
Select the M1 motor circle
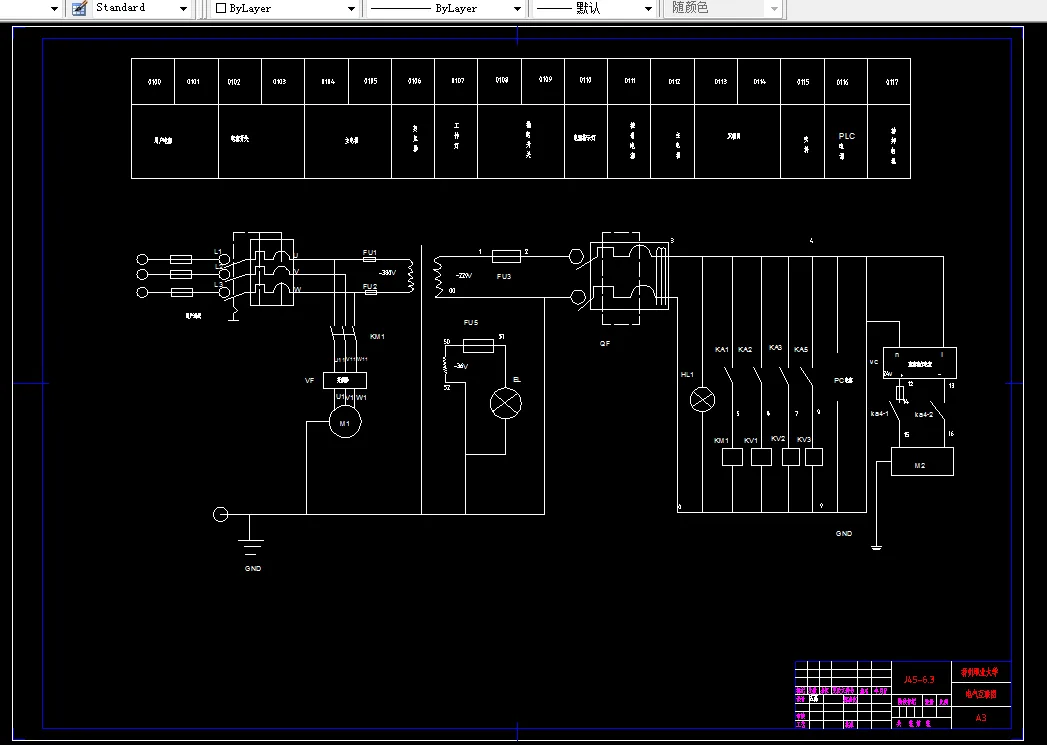[345, 422]
